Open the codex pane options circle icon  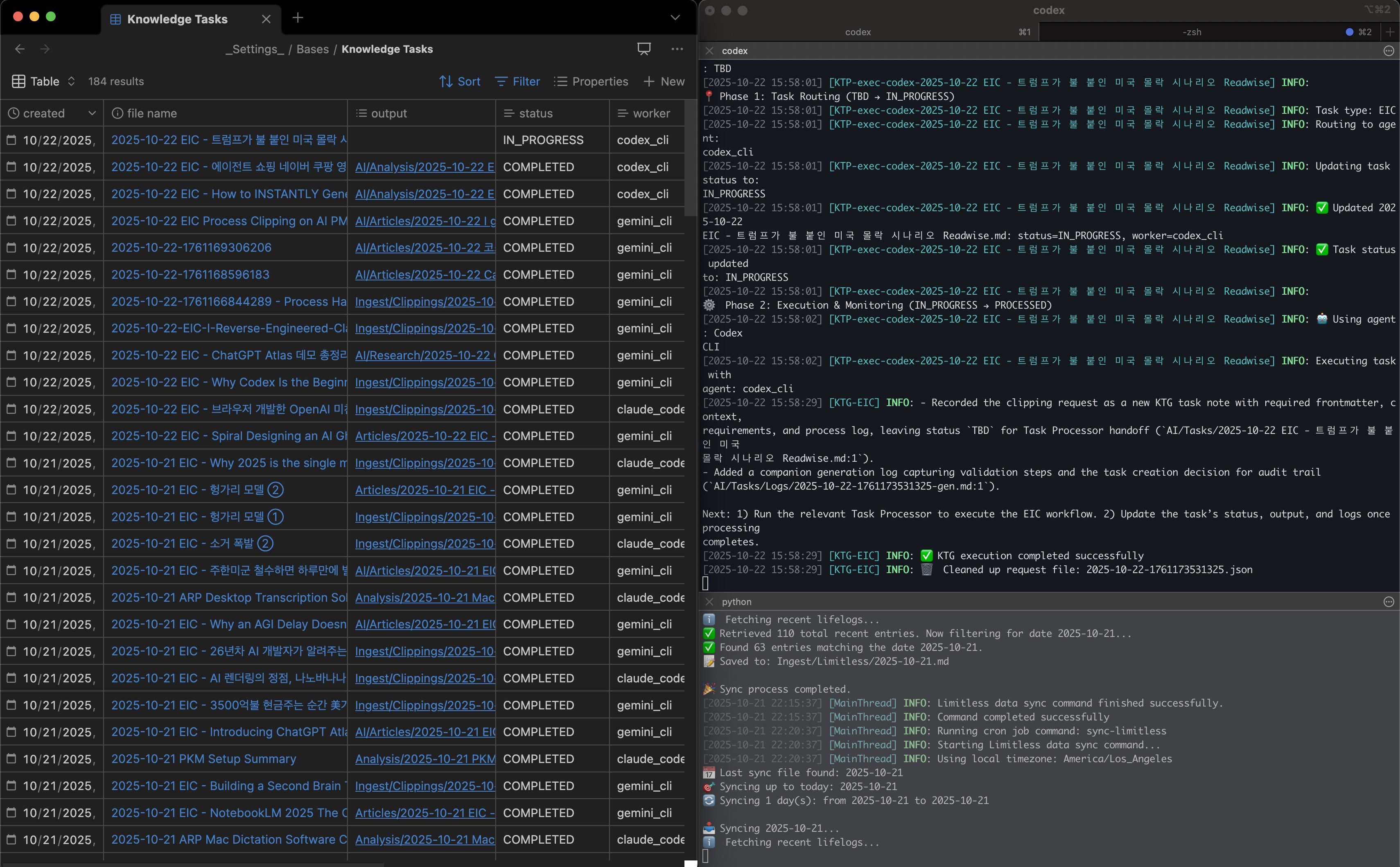(x=1389, y=50)
